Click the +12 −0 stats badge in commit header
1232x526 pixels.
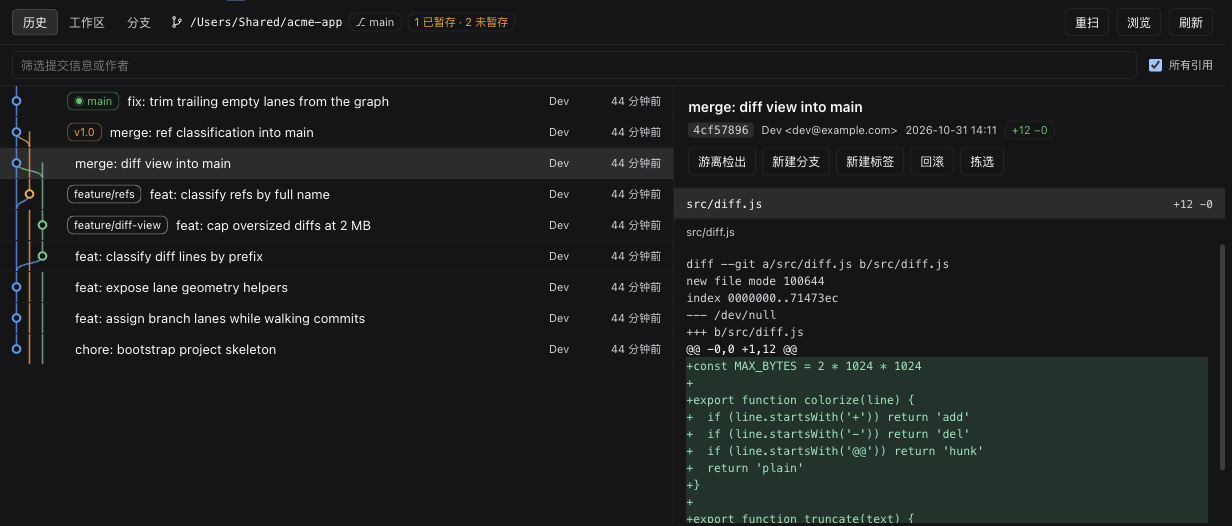coord(1030,130)
